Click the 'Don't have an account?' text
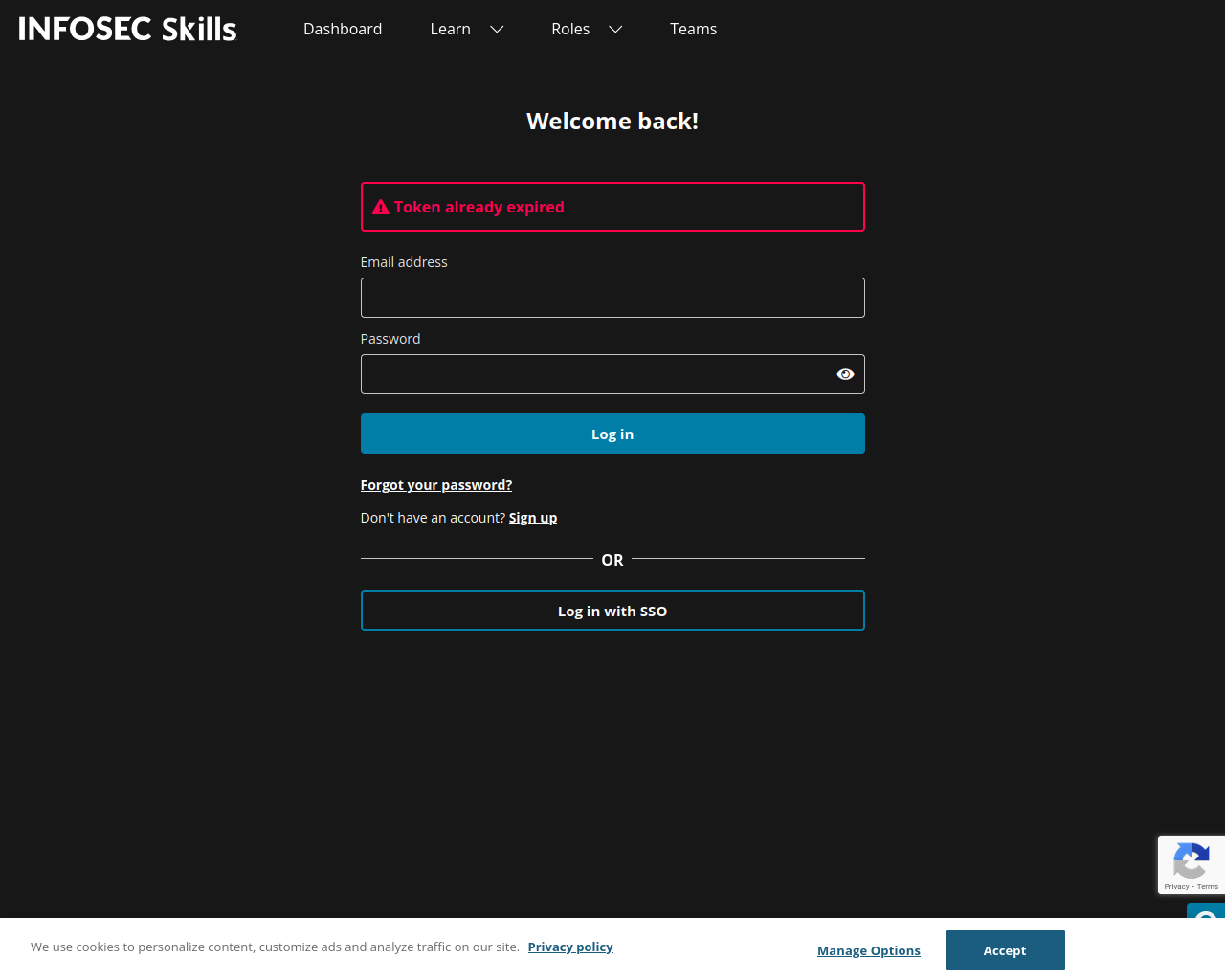The image size is (1225, 980). [x=433, y=518]
